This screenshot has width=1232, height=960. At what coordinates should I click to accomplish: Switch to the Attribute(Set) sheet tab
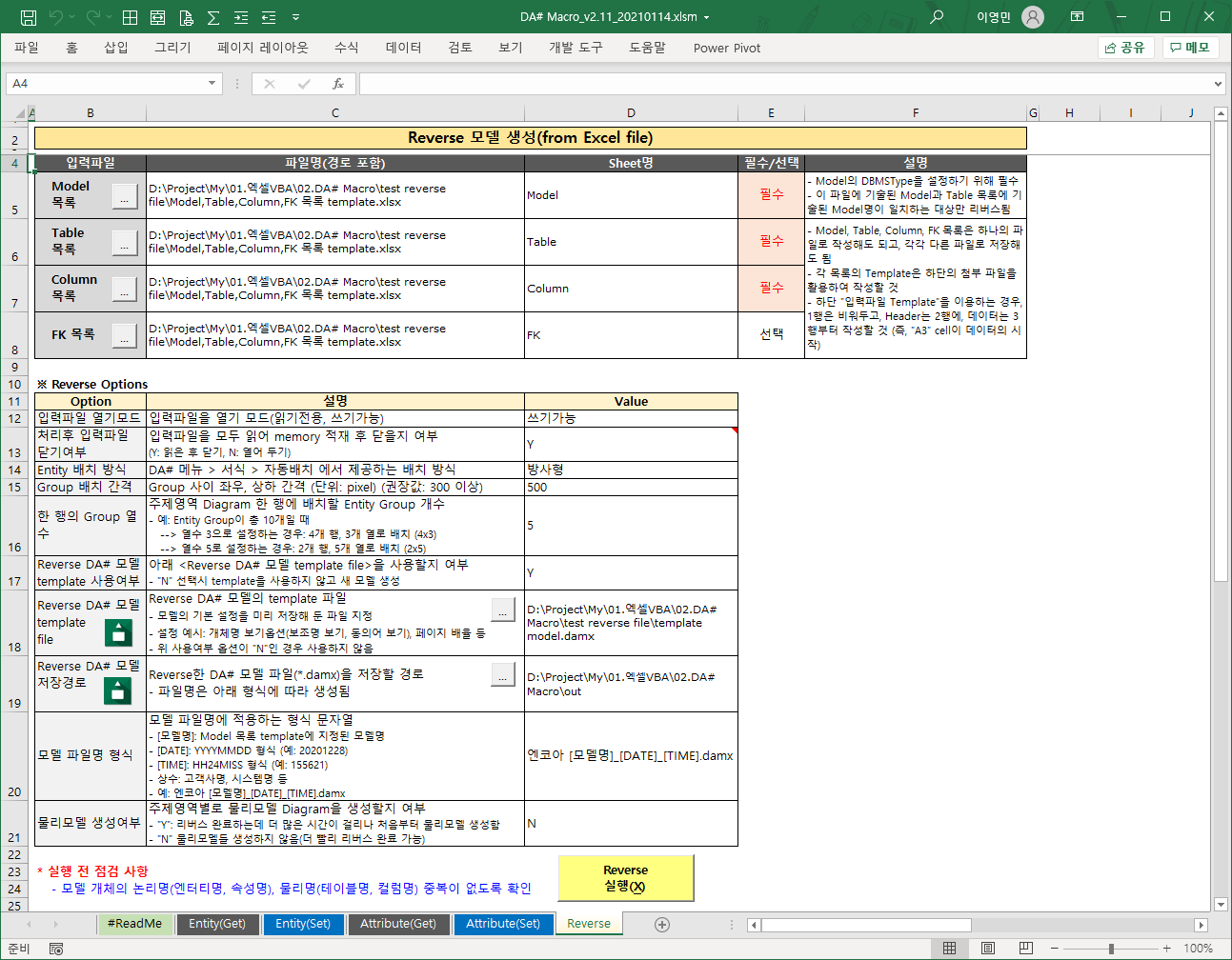(x=503, y=924)
